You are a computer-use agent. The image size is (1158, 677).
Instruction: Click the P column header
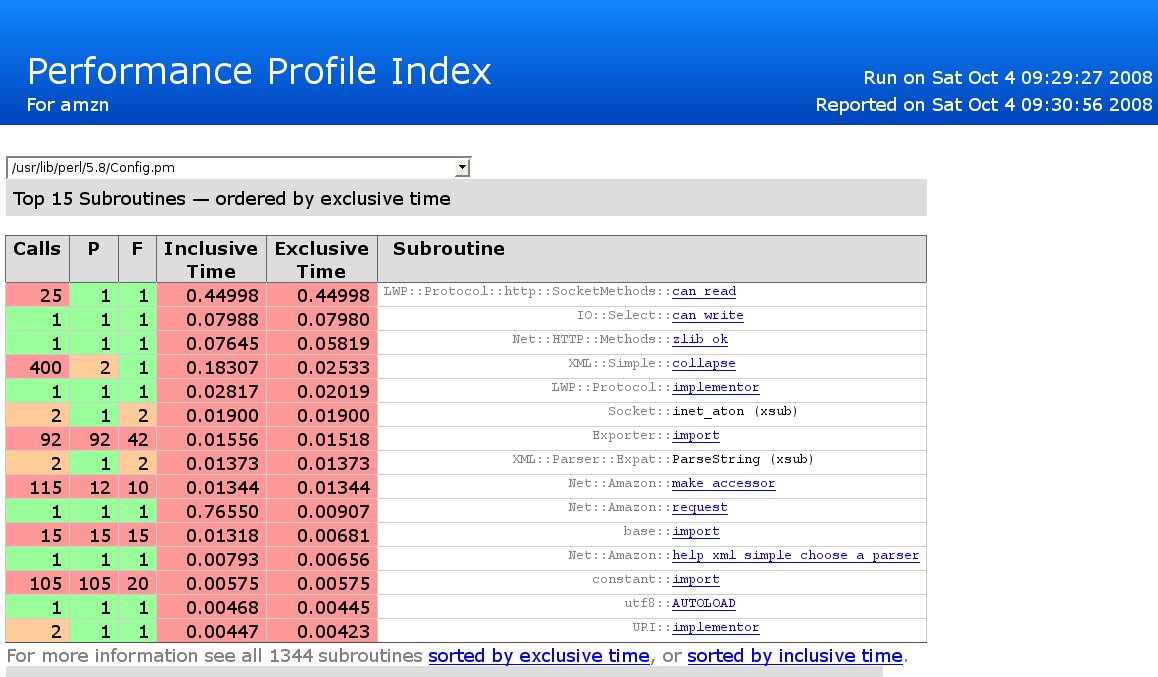point(94,259)
